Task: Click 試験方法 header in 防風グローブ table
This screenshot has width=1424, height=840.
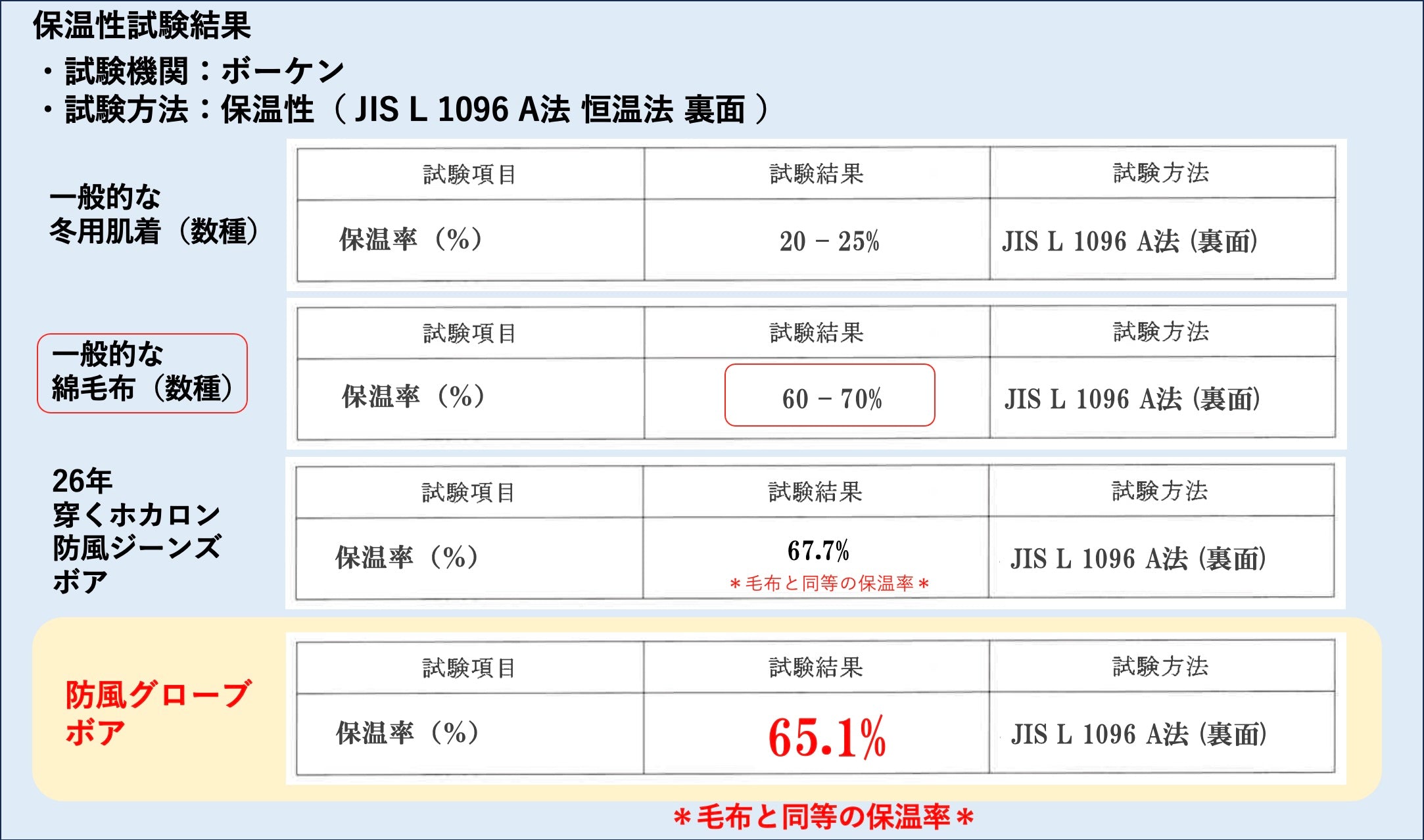Action: point(1160,666)
